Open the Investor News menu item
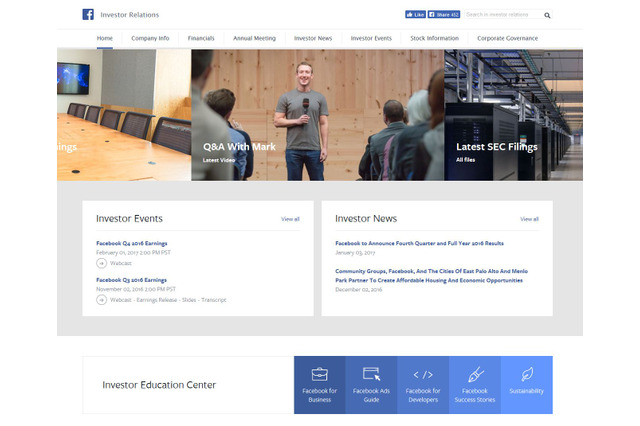 [313, 38]
